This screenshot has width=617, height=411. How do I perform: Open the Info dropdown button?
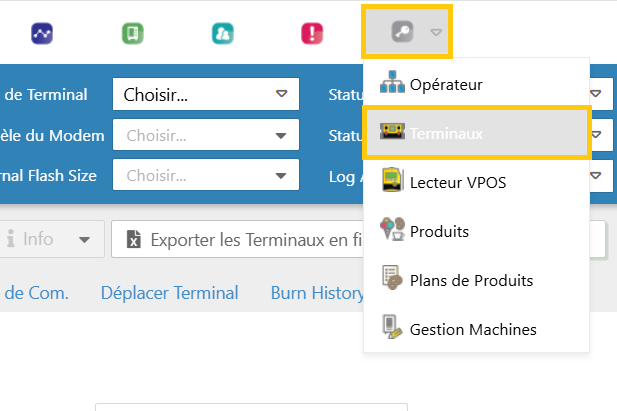51,239
